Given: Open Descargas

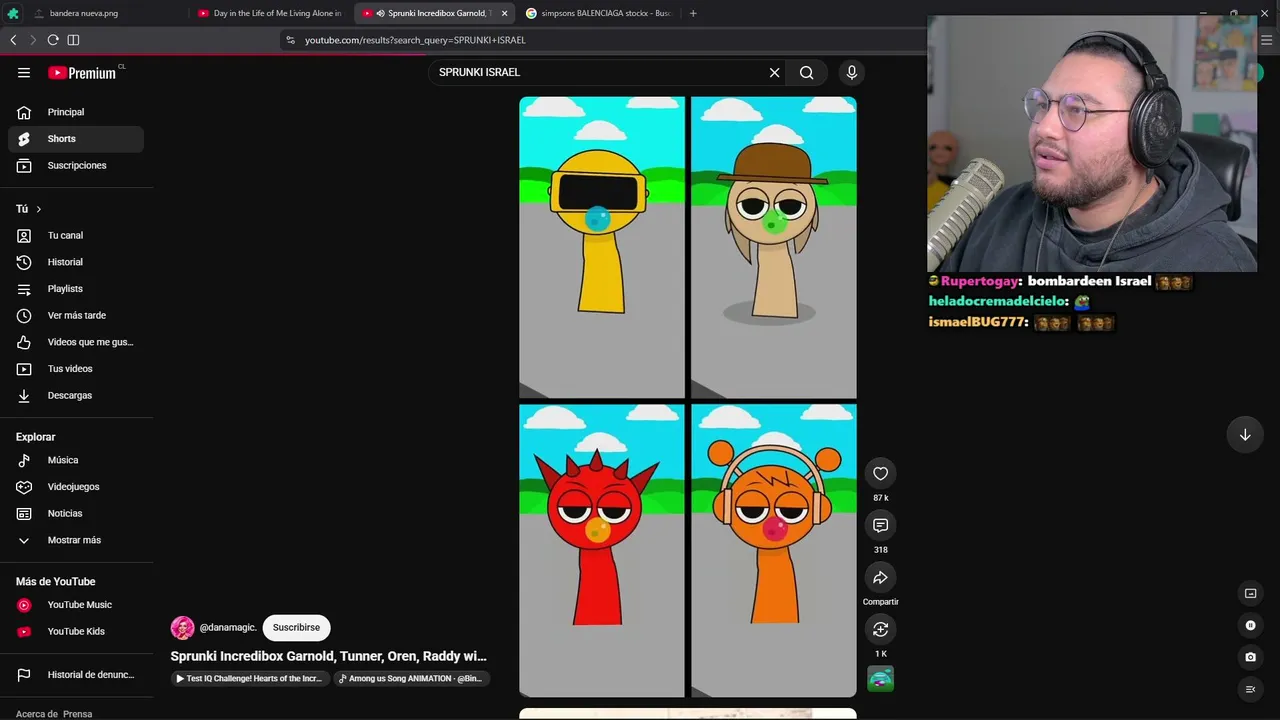Looking at the screenshot, I should click(x=76, y=395).
